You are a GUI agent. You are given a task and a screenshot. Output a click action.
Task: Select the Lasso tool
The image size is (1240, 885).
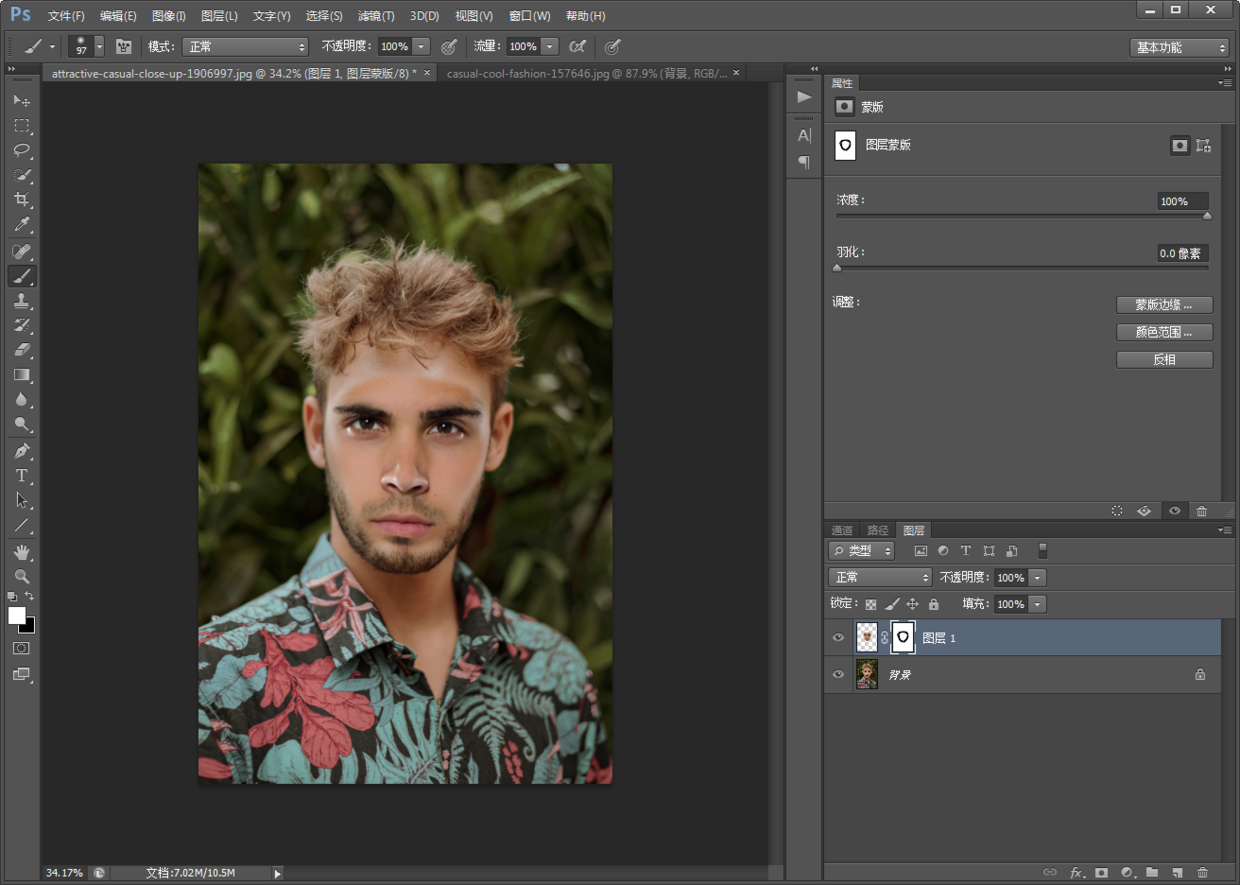21,150
